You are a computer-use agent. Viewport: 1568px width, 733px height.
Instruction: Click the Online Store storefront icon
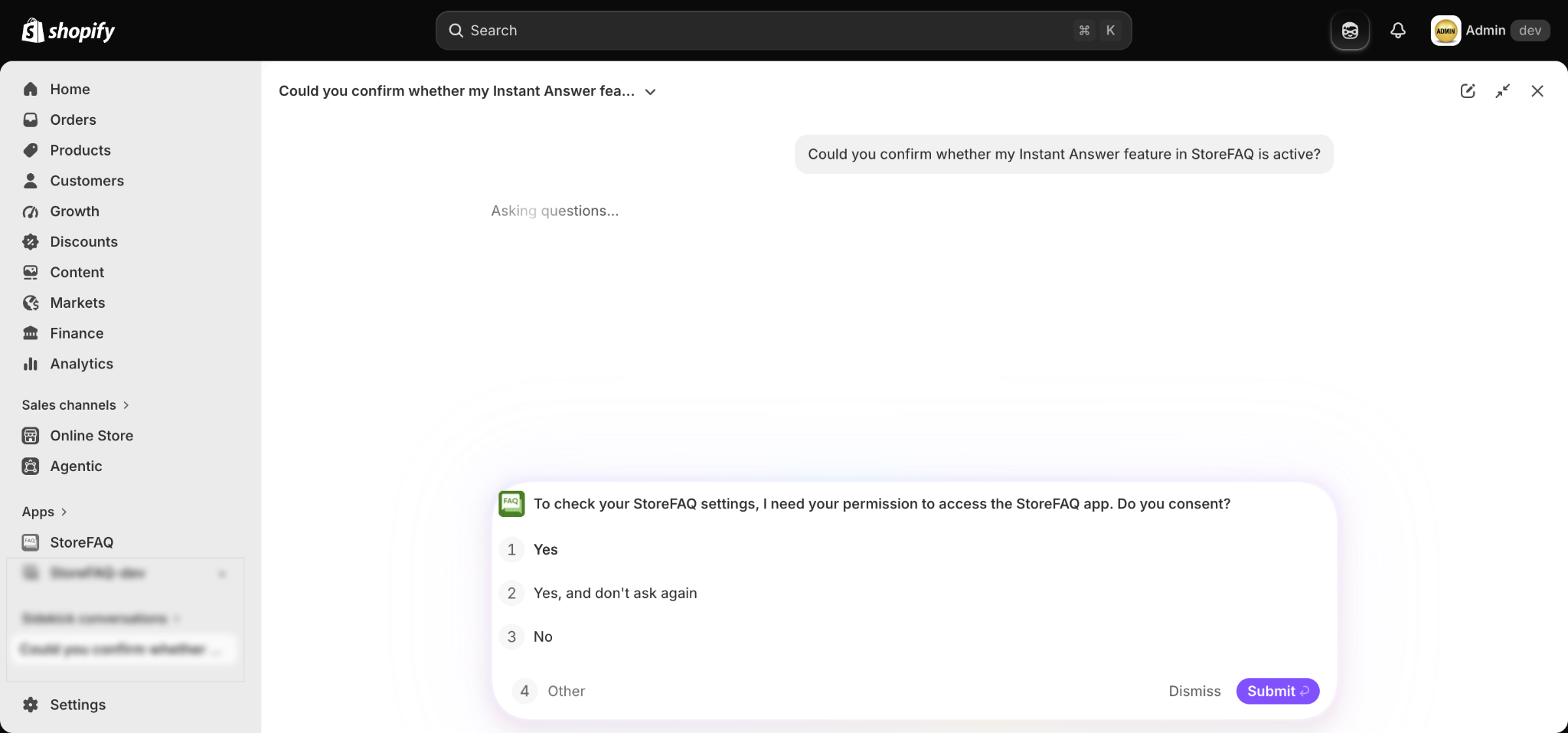[x=31, y=436]
